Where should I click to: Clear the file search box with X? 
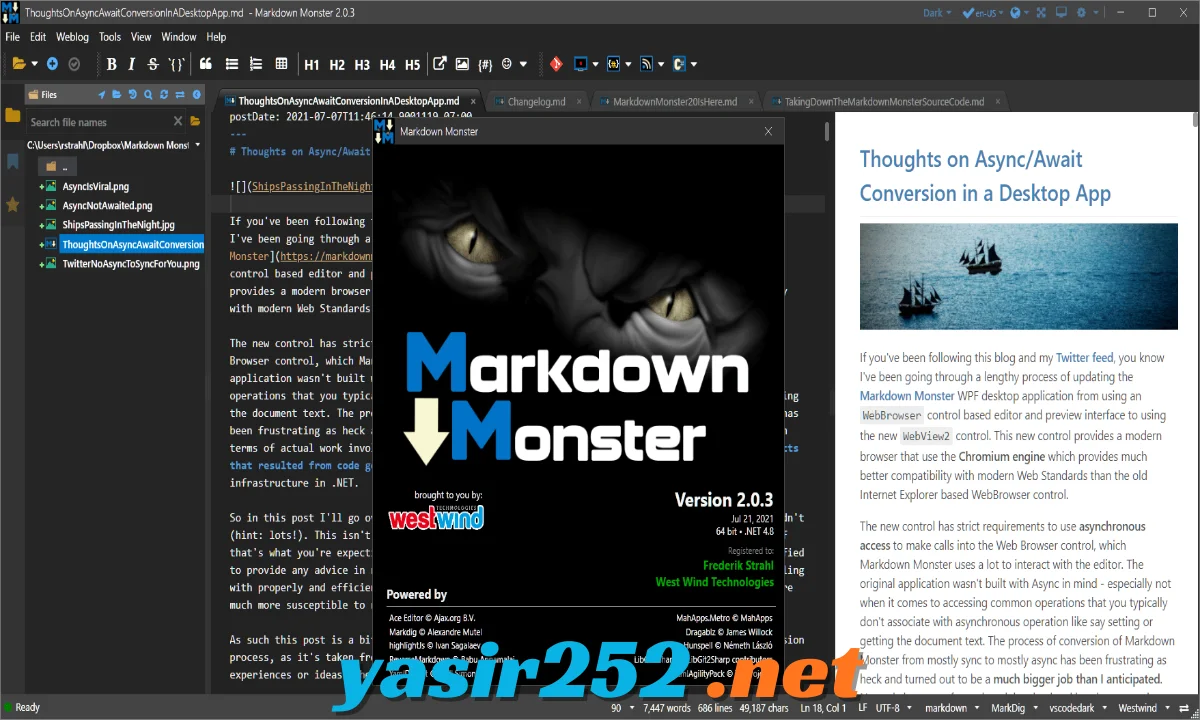pos(178,121)
